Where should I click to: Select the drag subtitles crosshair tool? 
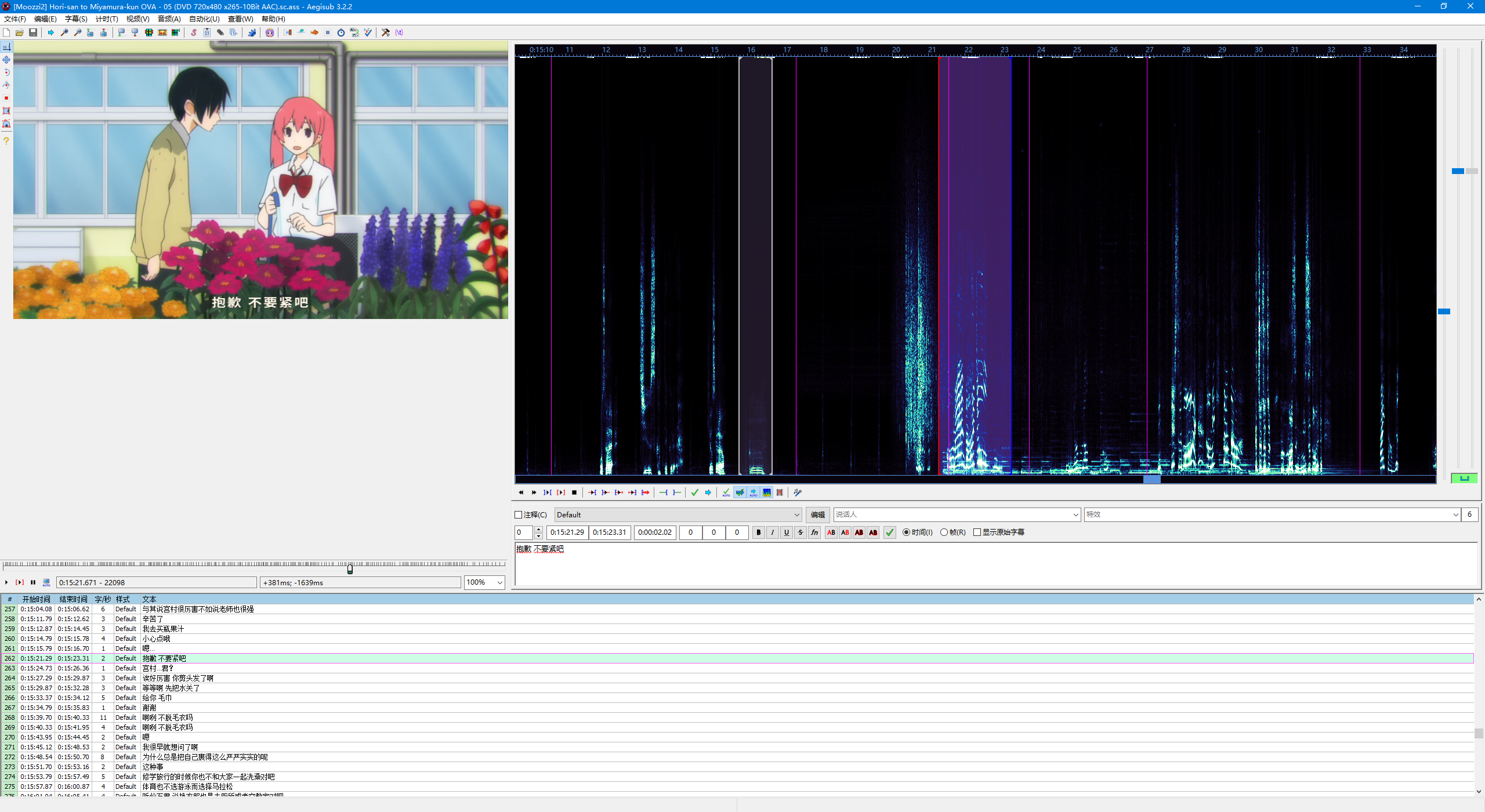coord(6,60)
